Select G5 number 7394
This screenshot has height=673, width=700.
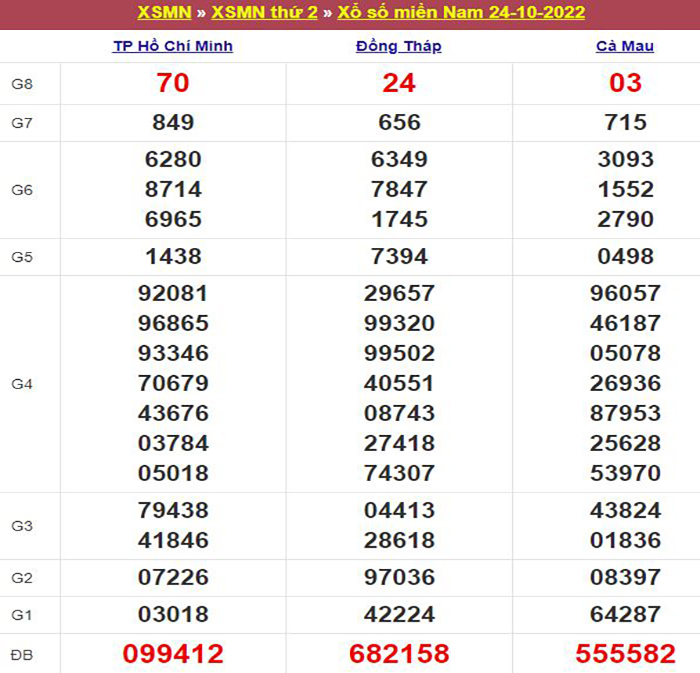click(400, 256)
